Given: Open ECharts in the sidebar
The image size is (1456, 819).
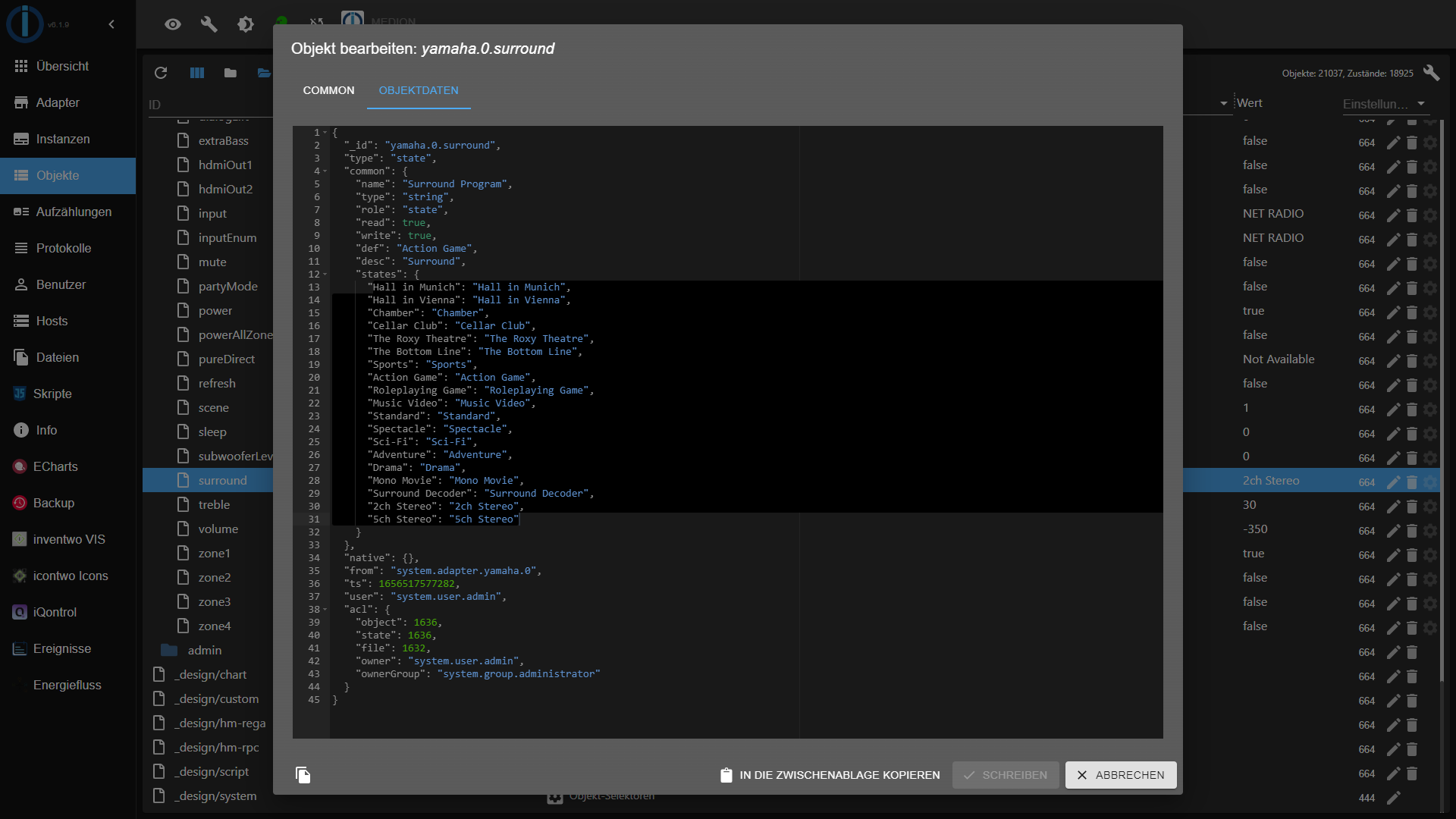Looking at the screenshot, I should (x=68, y=466).
